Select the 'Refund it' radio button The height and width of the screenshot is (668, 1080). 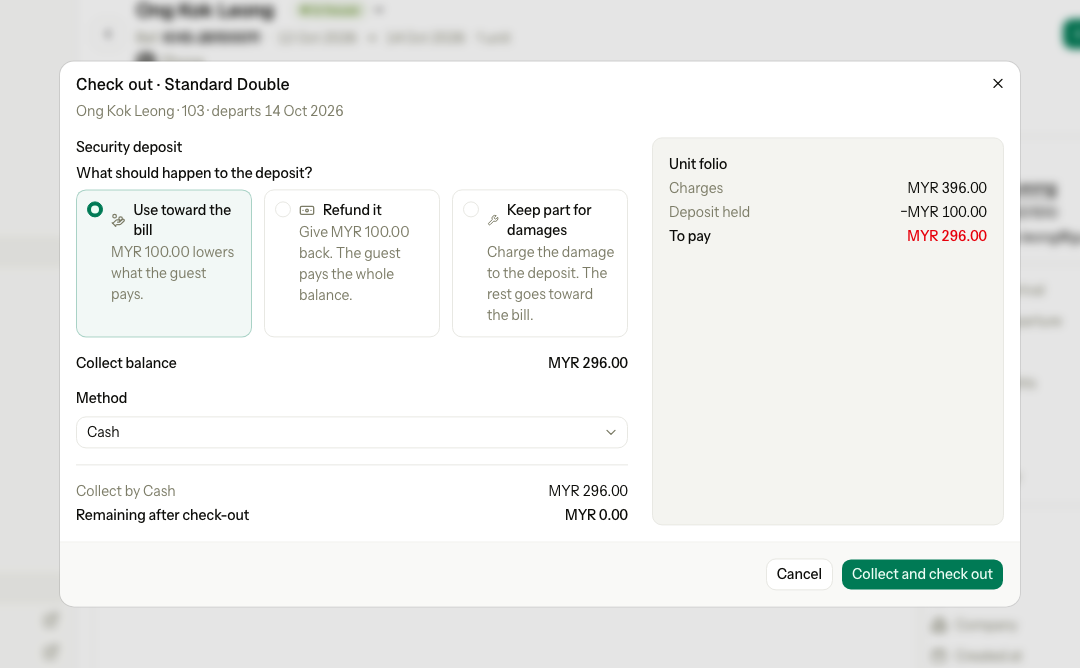pos(282,209)
